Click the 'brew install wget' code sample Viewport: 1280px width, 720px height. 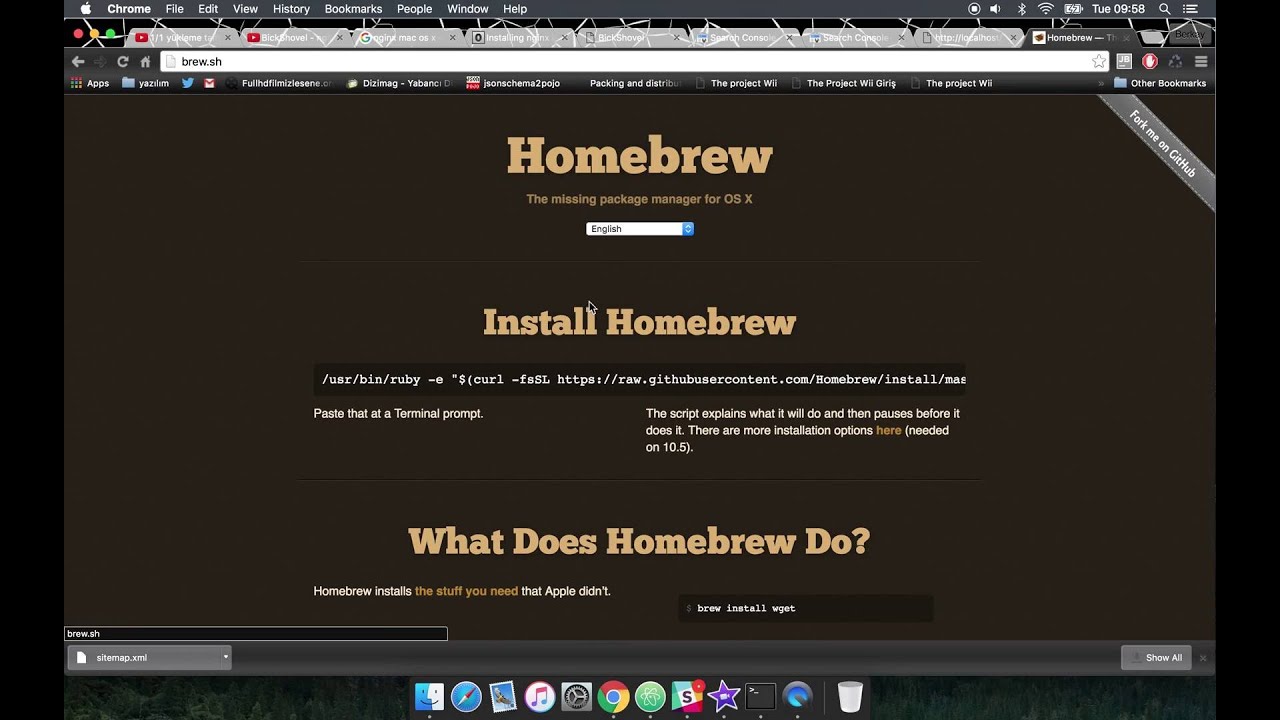(x=805, y=608)
